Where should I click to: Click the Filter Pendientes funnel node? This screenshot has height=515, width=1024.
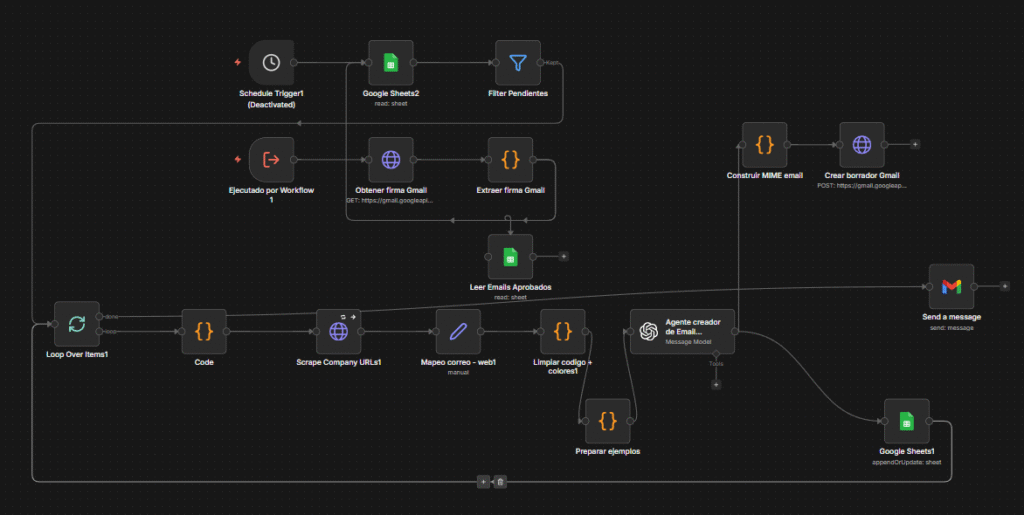click(x=517, y=63)
